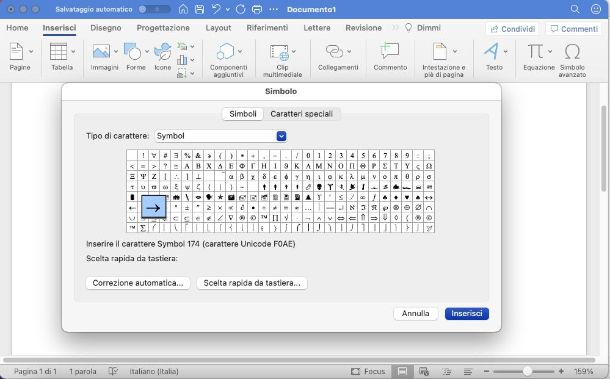Select Outline view icon in status bar
Viewport: 610px width, 379px height.
pos(447,371)
